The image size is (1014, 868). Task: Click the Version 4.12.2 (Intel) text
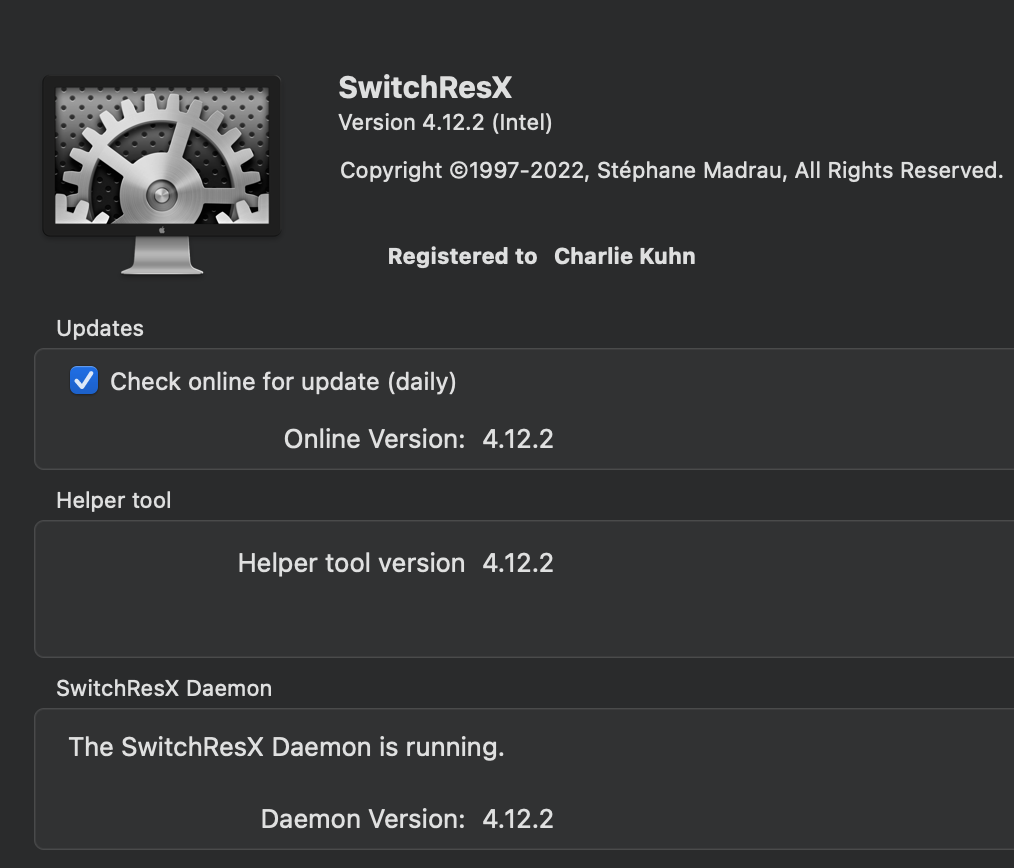(445, 122)
